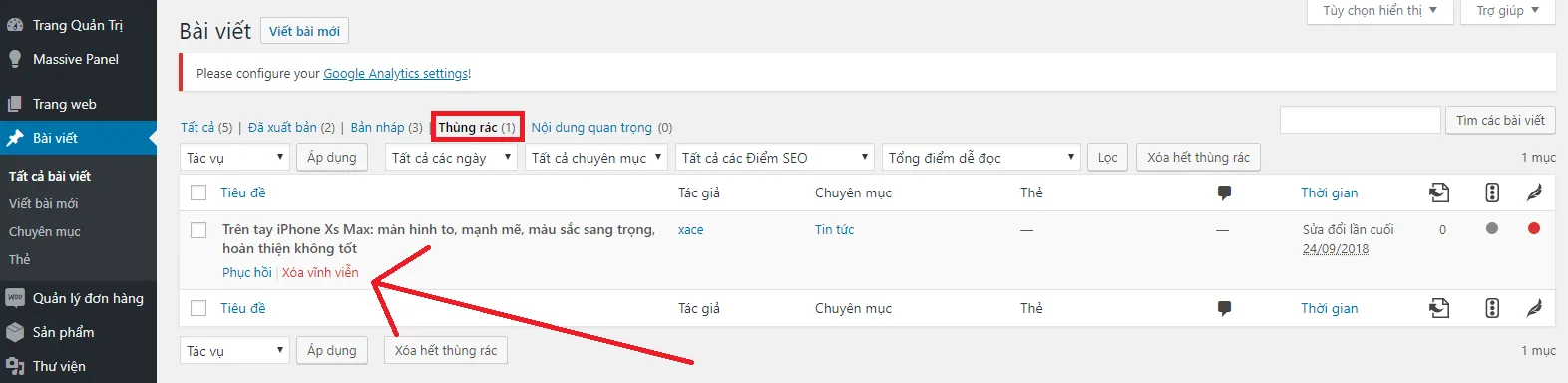This screenshot has height=383, width=1568.
Task: Open Chuyên mục submenu item
Action: (x=45, y=231)
